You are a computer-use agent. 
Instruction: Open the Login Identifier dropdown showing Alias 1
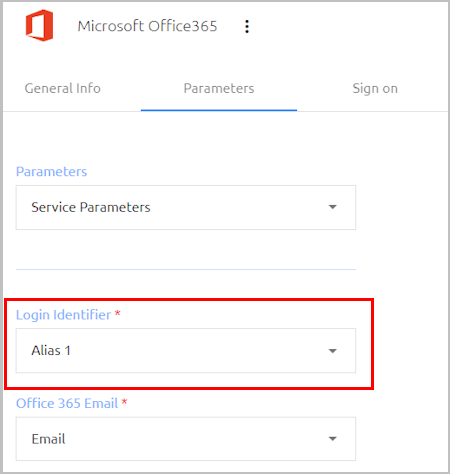click(186, 351)
